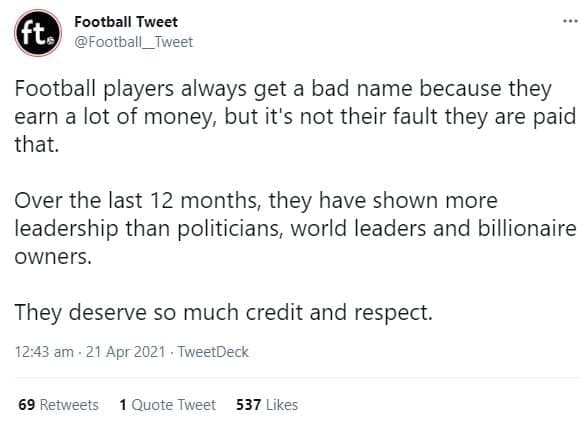Click the Football Tweet display name
Viewport: 588px width, 427px height.
click(x=126, y=22)
